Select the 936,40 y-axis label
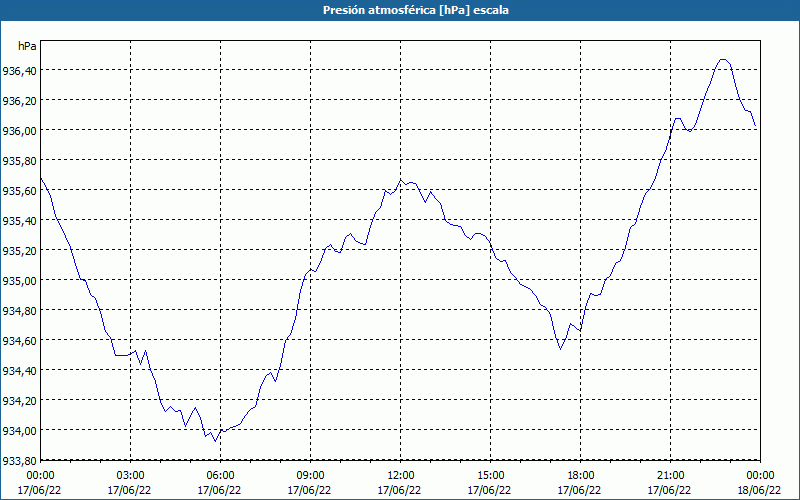 (19, 71)
